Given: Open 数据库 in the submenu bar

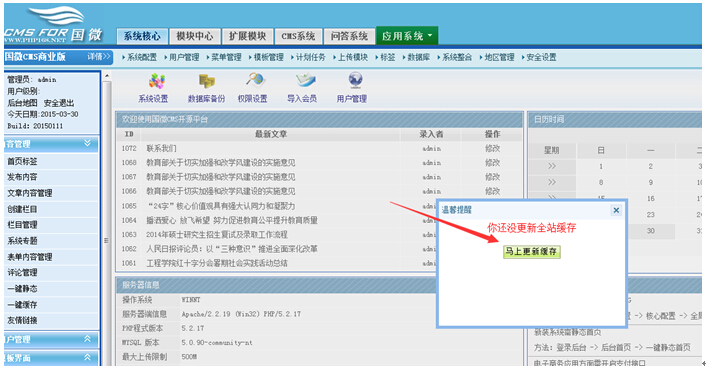Looking at the screenshot, I should (418, 57).
